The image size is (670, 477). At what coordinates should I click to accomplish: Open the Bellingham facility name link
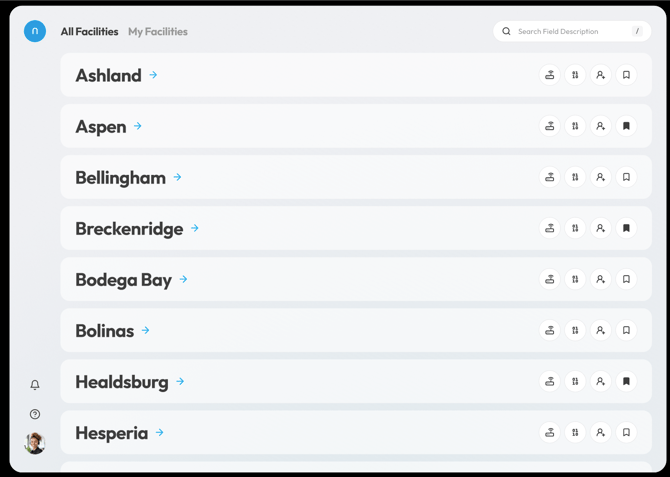coord(120,178)
